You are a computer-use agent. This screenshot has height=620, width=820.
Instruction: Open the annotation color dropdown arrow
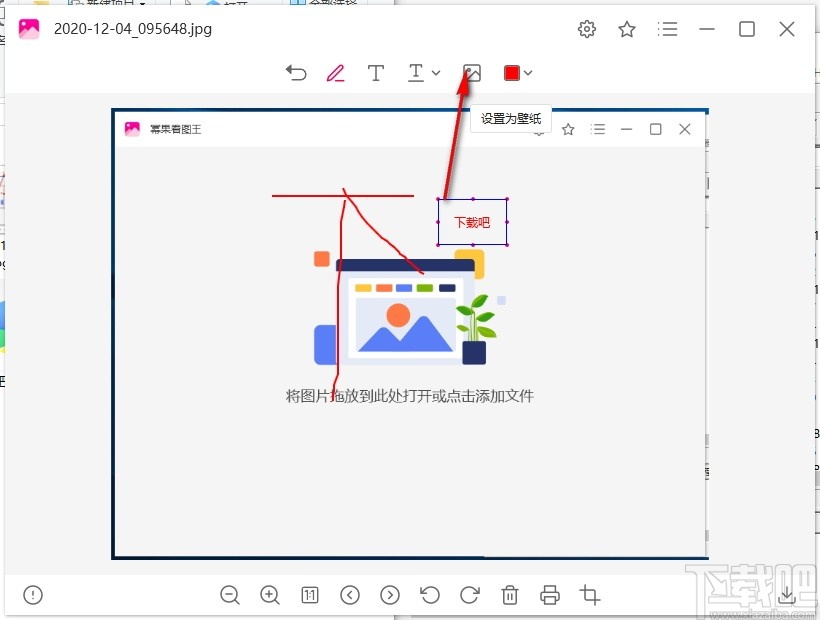tap(529, 72)
